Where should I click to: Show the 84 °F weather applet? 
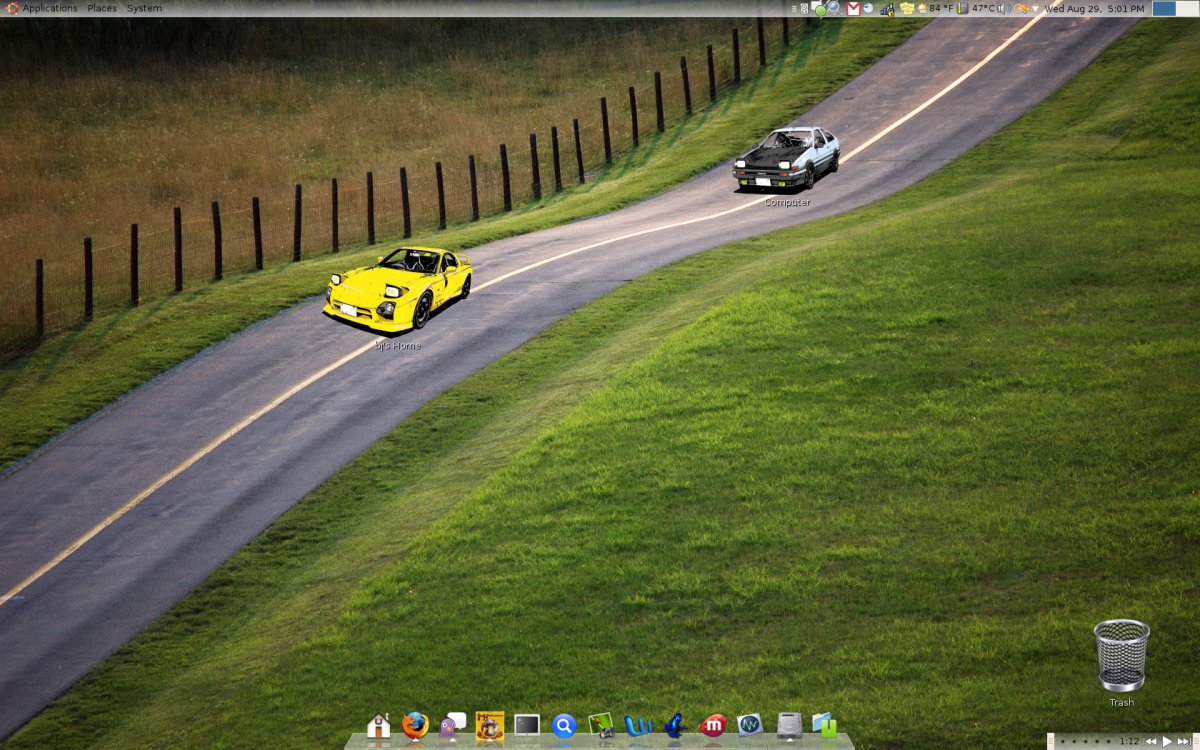(935, 8)
